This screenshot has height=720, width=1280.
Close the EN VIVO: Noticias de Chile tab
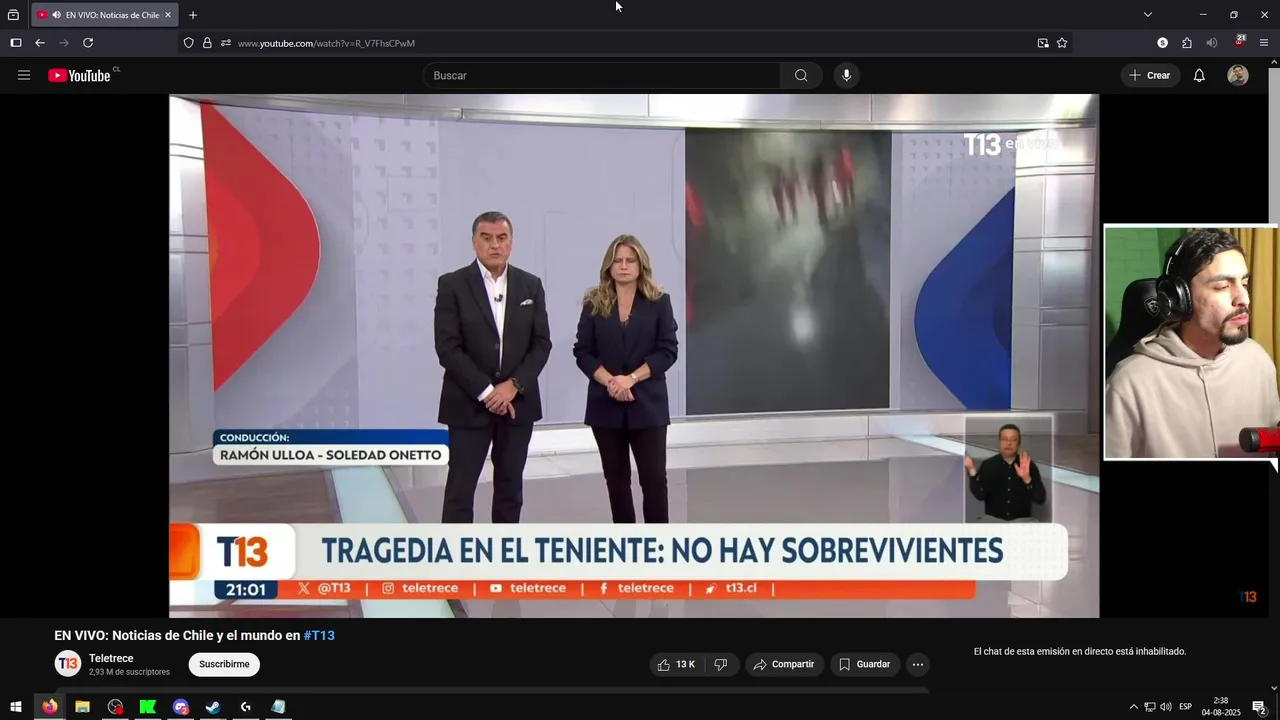[168, 15]
